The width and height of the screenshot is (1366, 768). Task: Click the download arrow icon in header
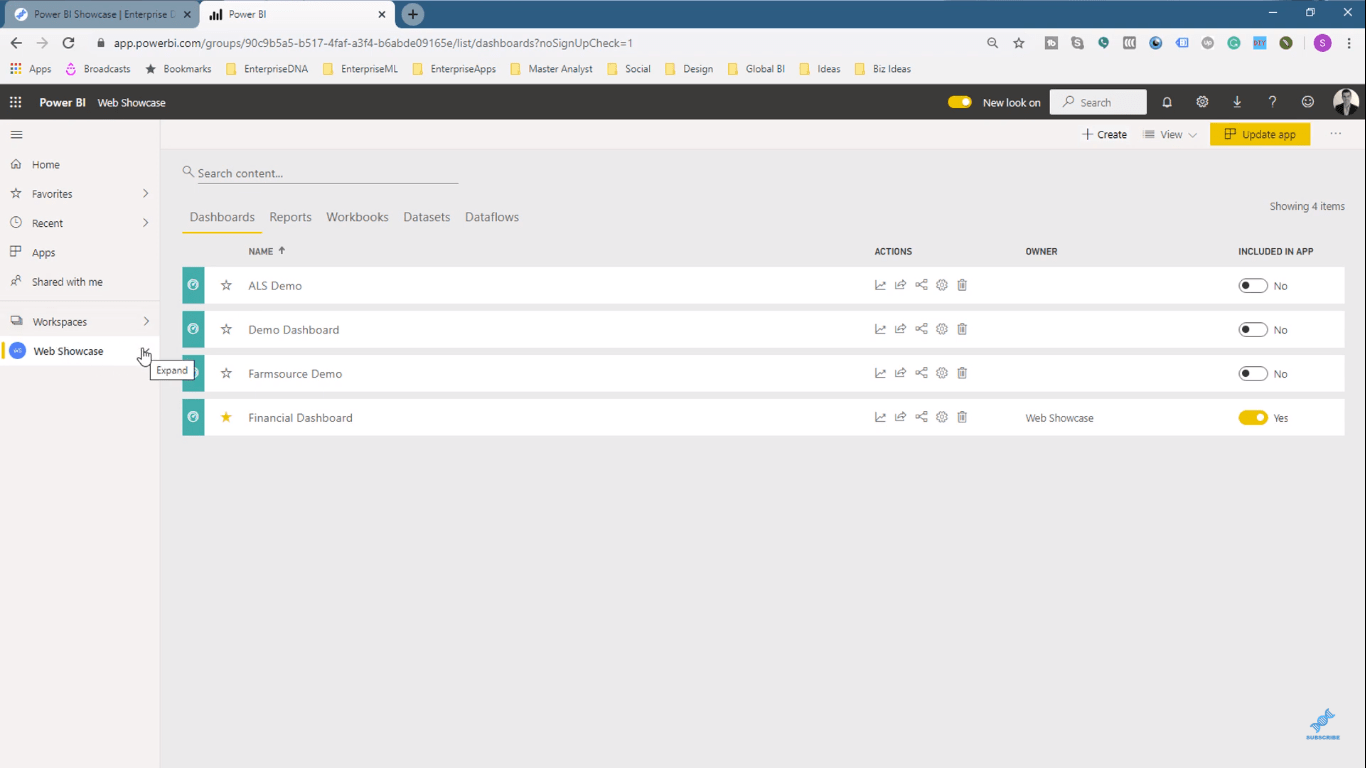[1237, 102]
